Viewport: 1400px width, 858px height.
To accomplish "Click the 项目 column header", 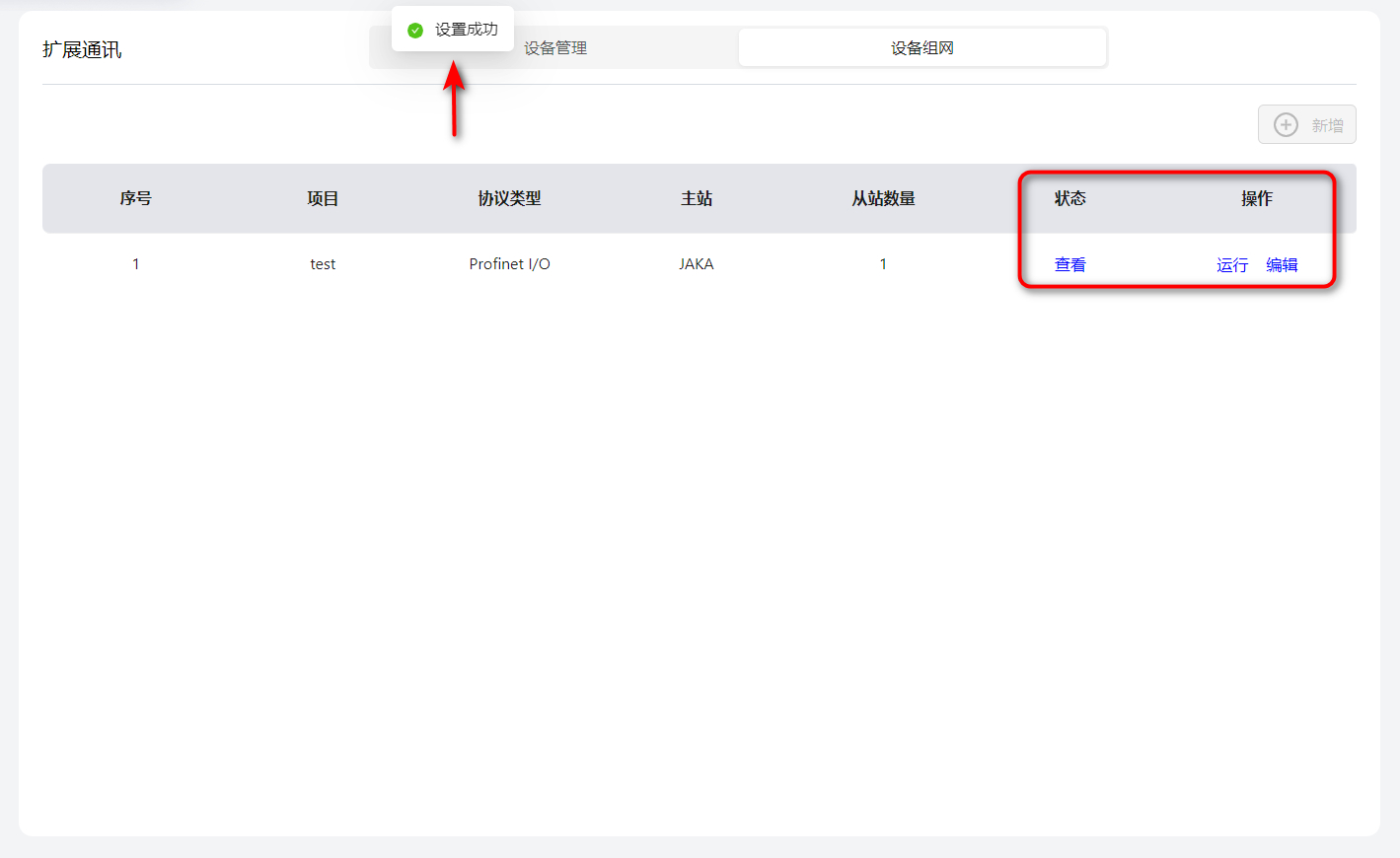I will point(323,198).
